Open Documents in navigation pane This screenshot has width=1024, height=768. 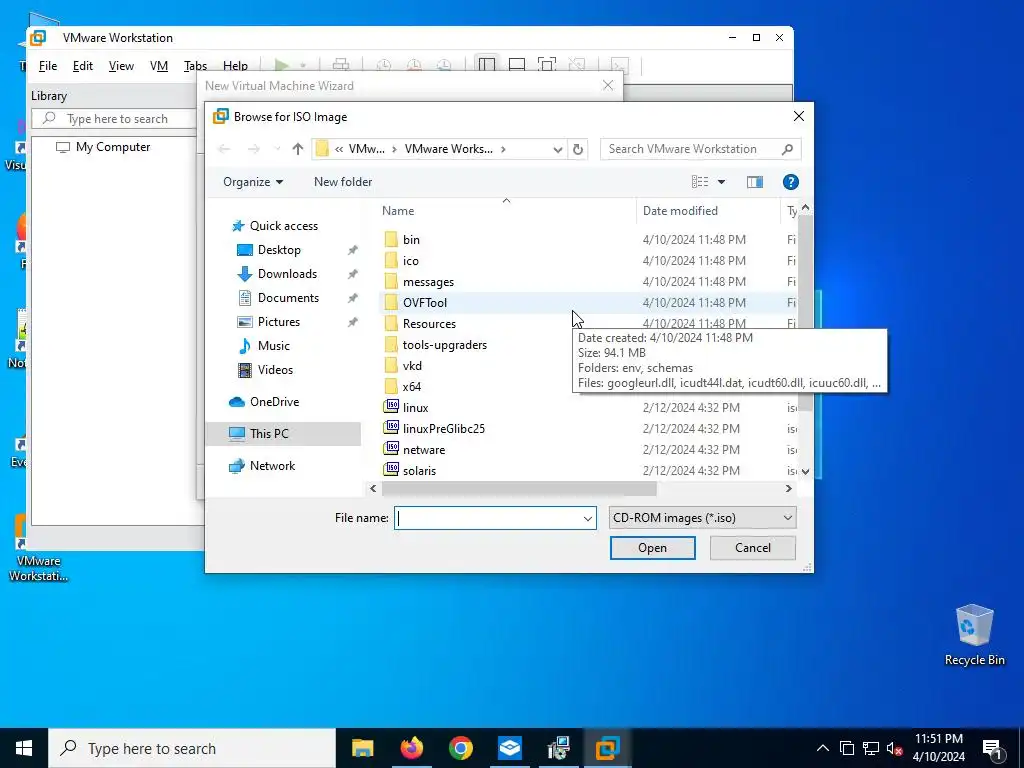pos(288,298)
